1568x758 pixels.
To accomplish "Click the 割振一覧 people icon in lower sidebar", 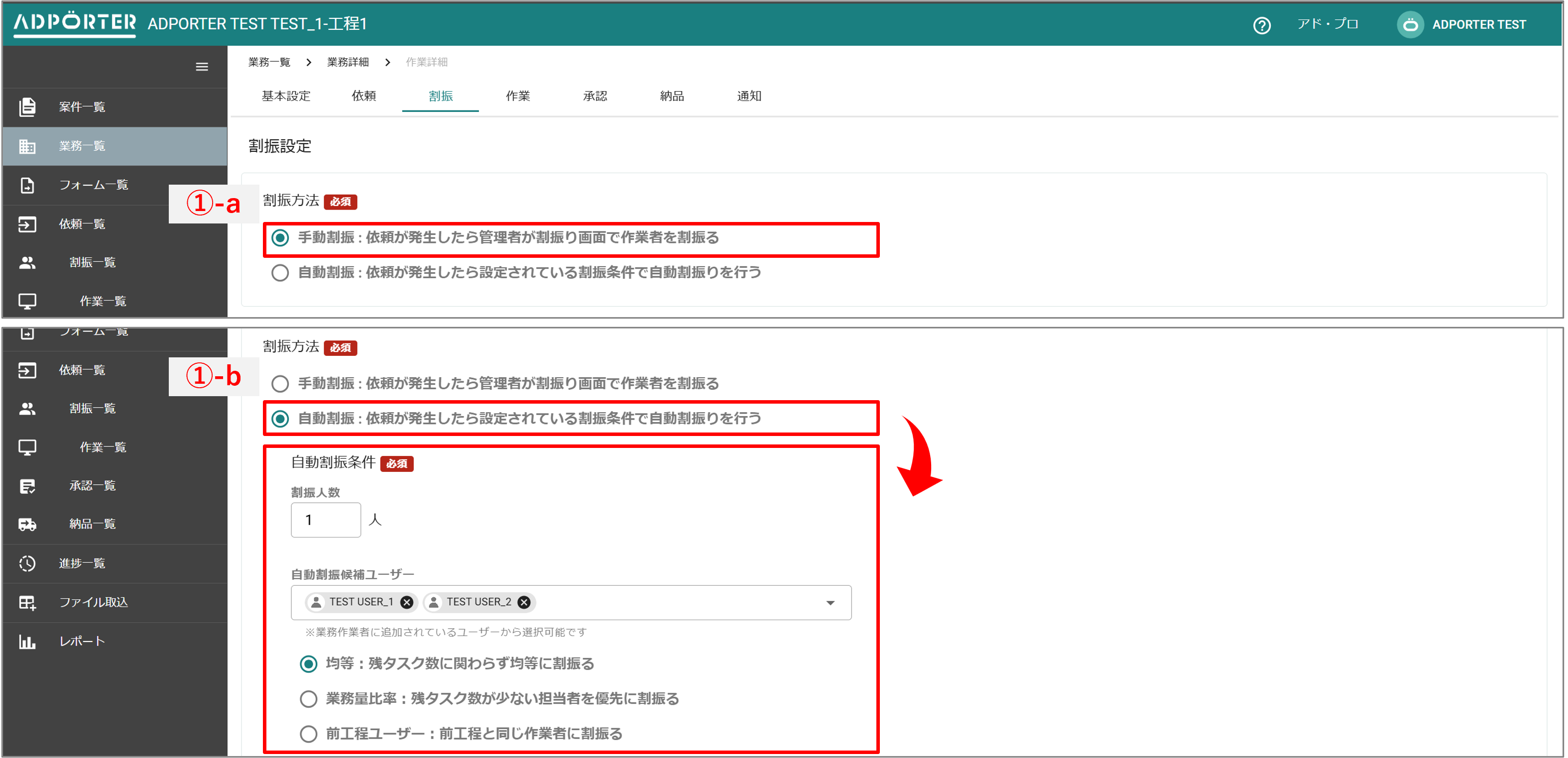I will click(27, 408).
